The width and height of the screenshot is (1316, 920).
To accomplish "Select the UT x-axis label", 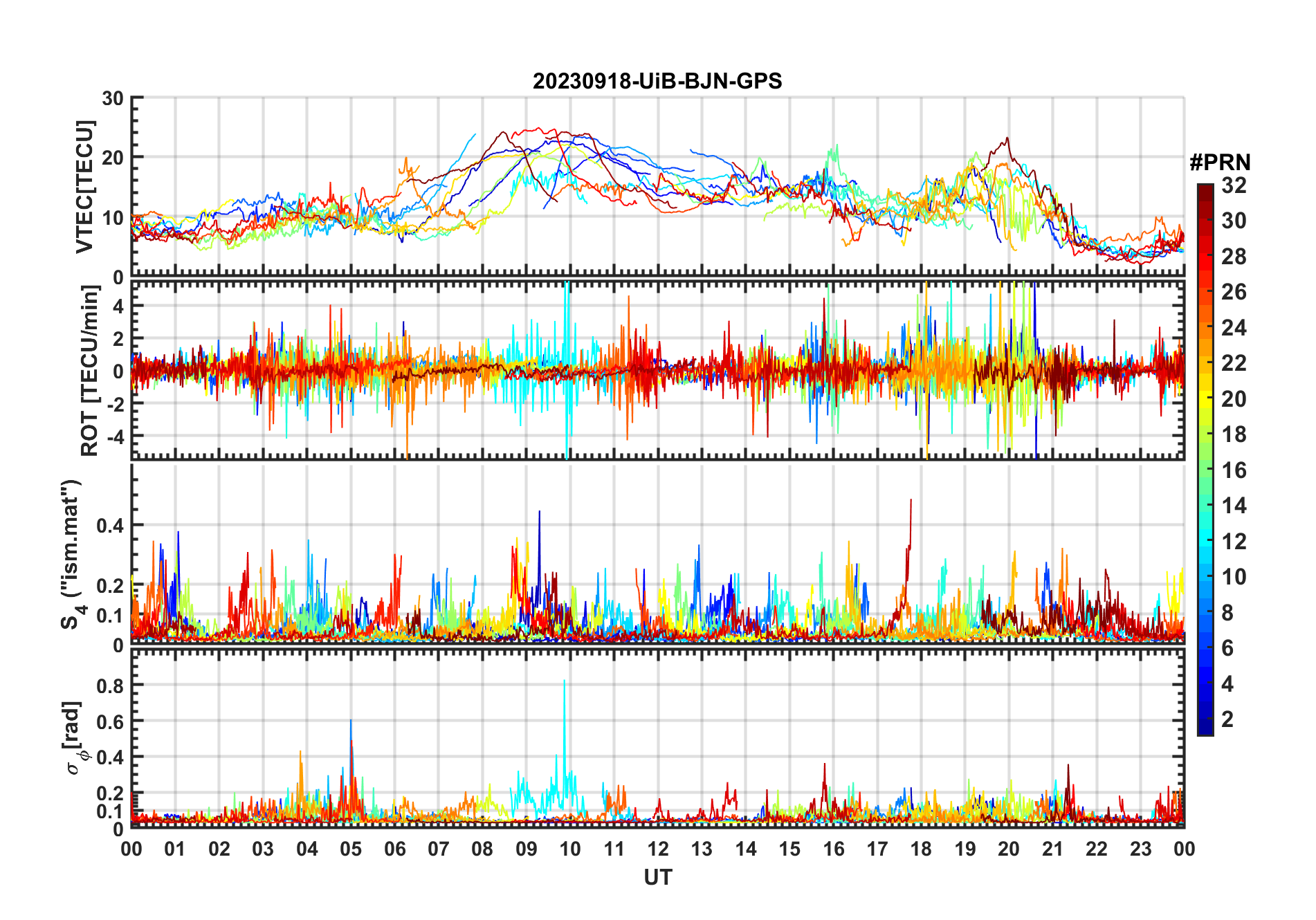I will pyautogui.click(x=658, y=877).
